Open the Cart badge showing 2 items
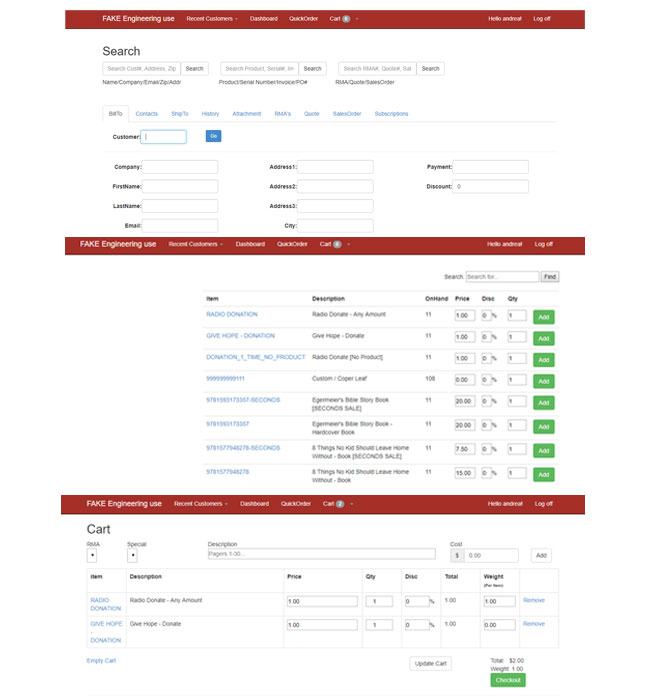The height and width of the screenshot is (700, 650). coord(333,504)
